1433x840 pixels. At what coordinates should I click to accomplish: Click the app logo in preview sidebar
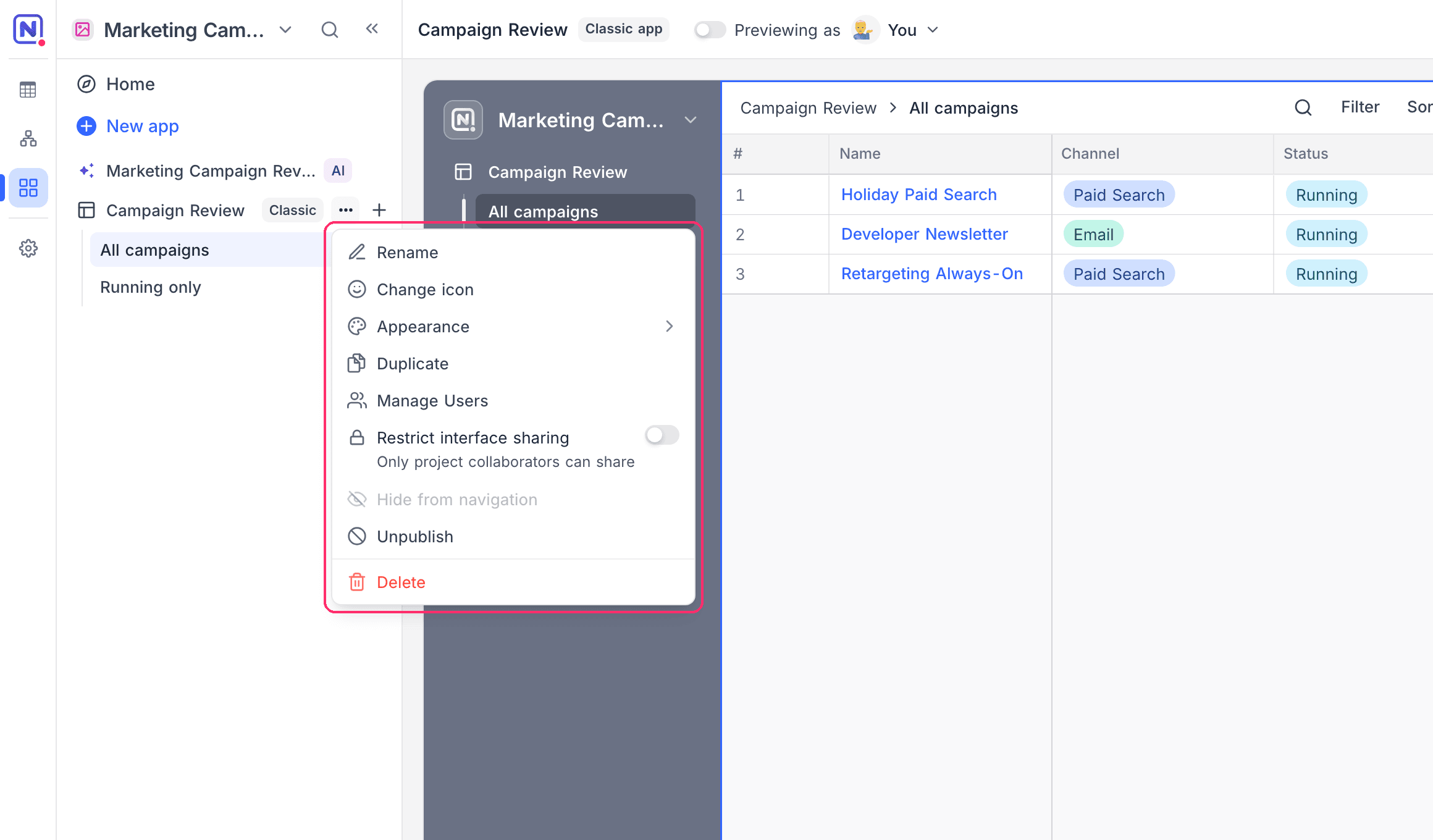(463, 120)
